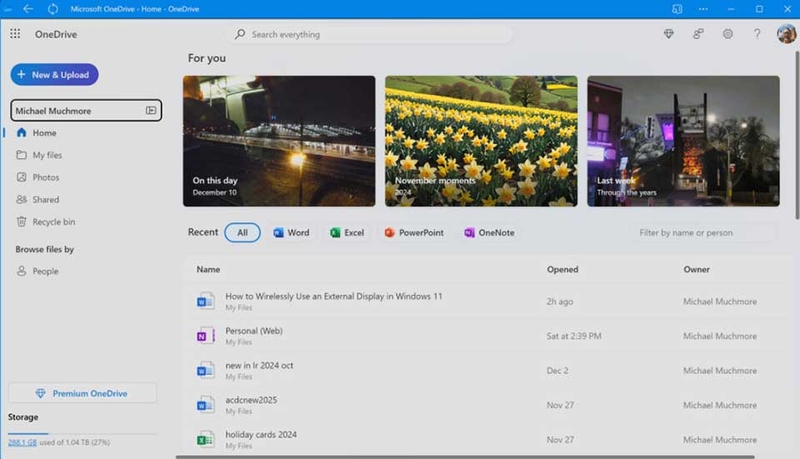Viewport: 800px width, 459px height.
Task: Click the refresh icon in title bar
Action: 53,9
